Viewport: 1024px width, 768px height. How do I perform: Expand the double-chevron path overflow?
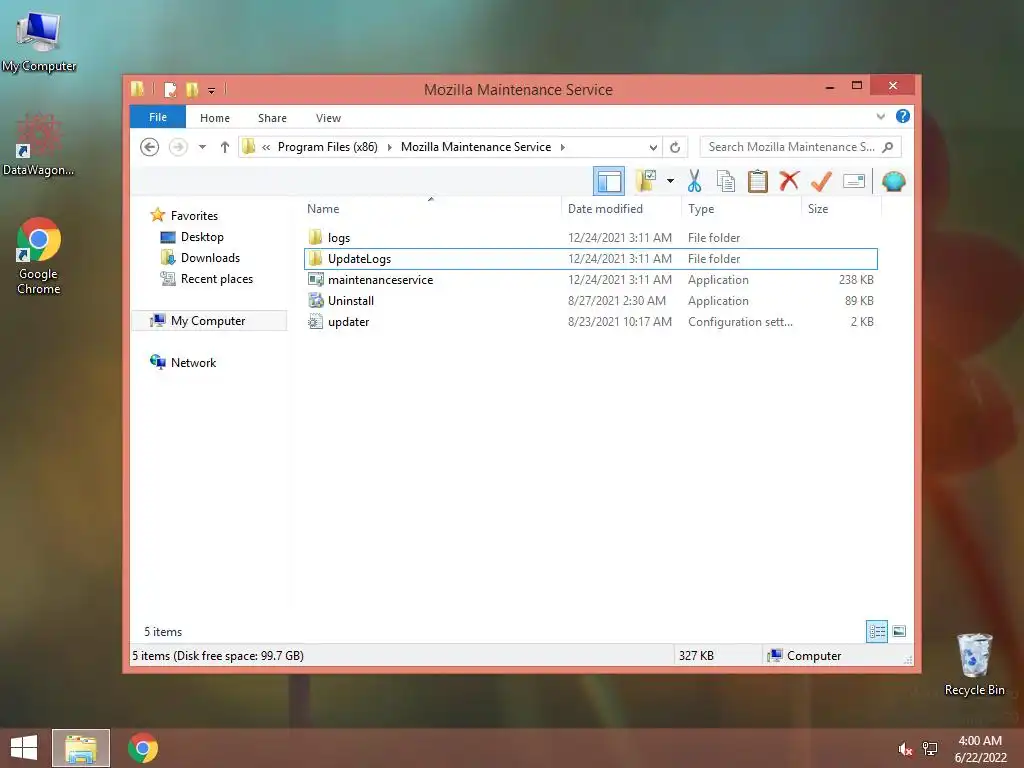coord(266,147)
